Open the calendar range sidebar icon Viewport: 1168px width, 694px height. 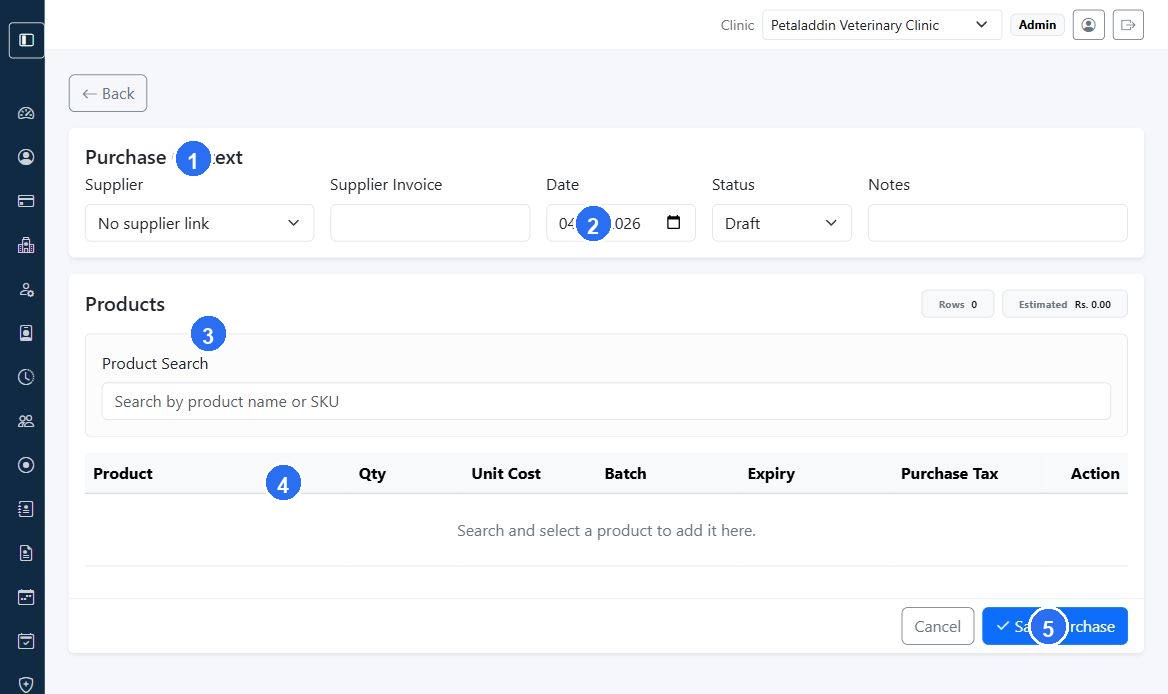pos(26,597)
